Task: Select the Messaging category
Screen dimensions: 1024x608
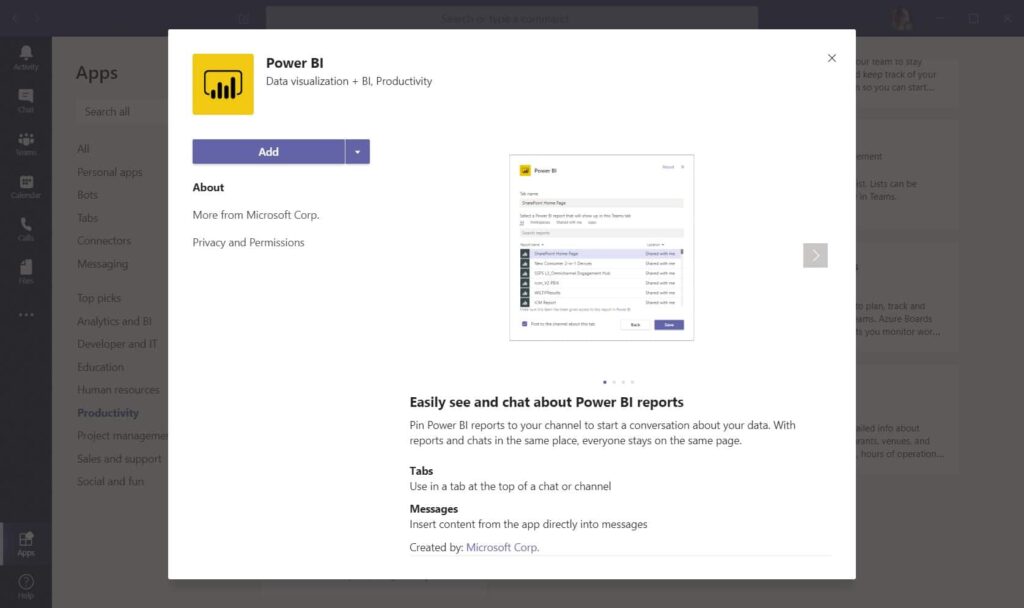Action: tap(103, 264)
